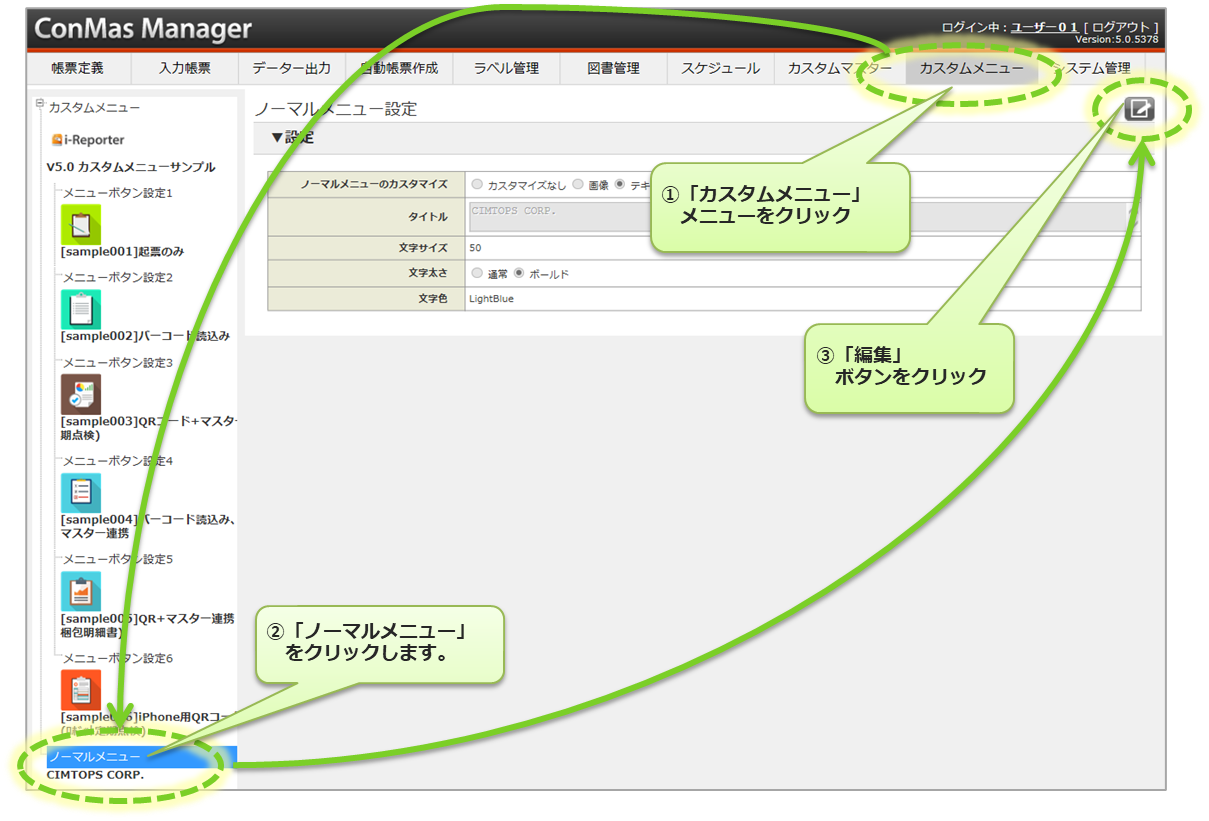The image size is (1209, 821).
Task: Click the edit pencil button at top right
Action: click(x=1139, y=110)
